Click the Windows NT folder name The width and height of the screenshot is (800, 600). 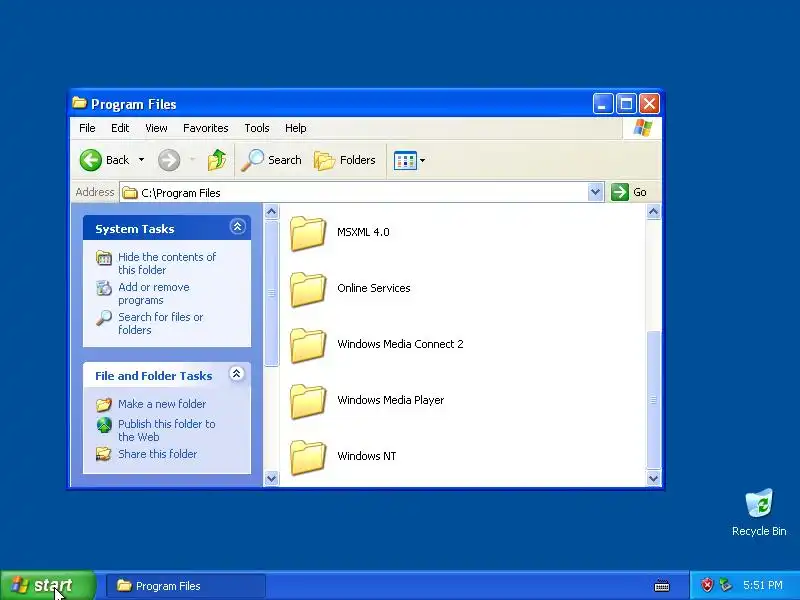coord(366,457)
